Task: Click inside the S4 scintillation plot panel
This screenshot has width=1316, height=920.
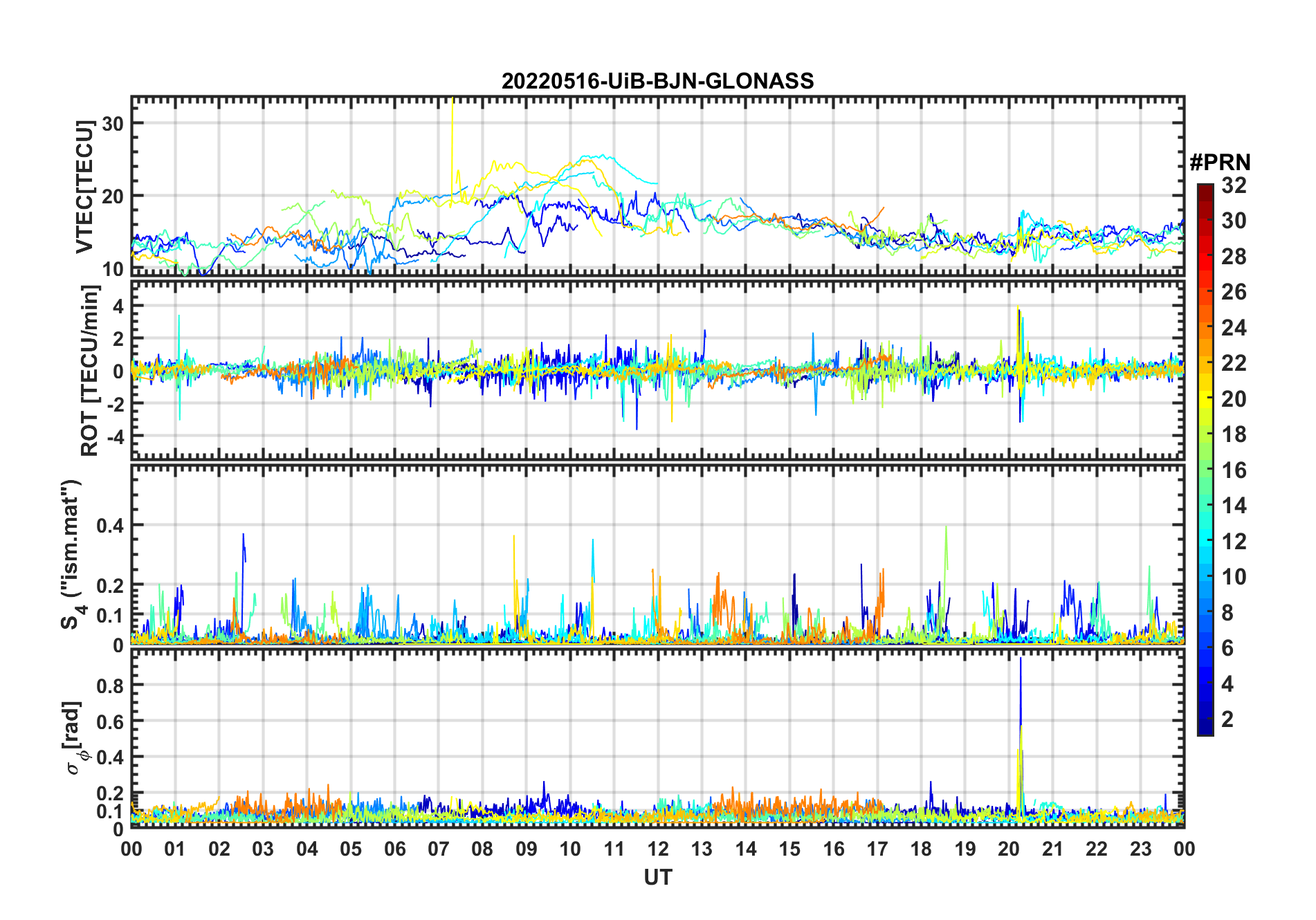Action: pos(657,554)
